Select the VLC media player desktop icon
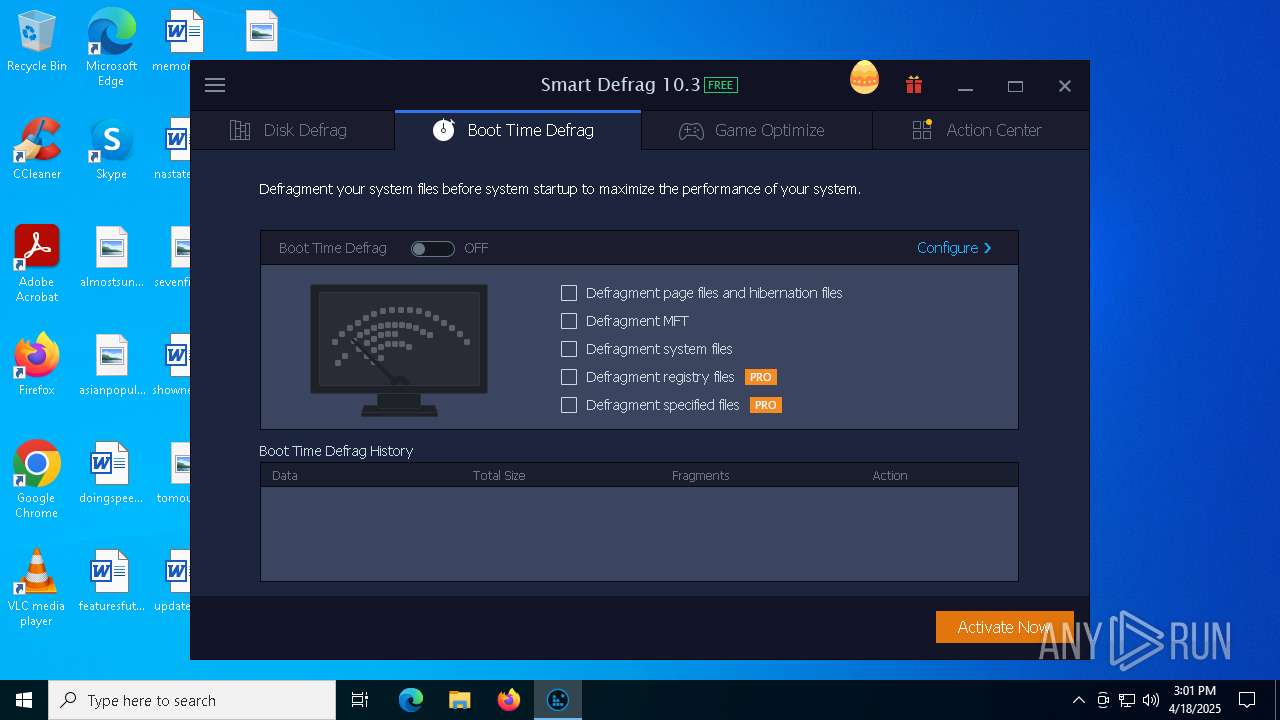Screen dimensions: 1280x720 37,587
